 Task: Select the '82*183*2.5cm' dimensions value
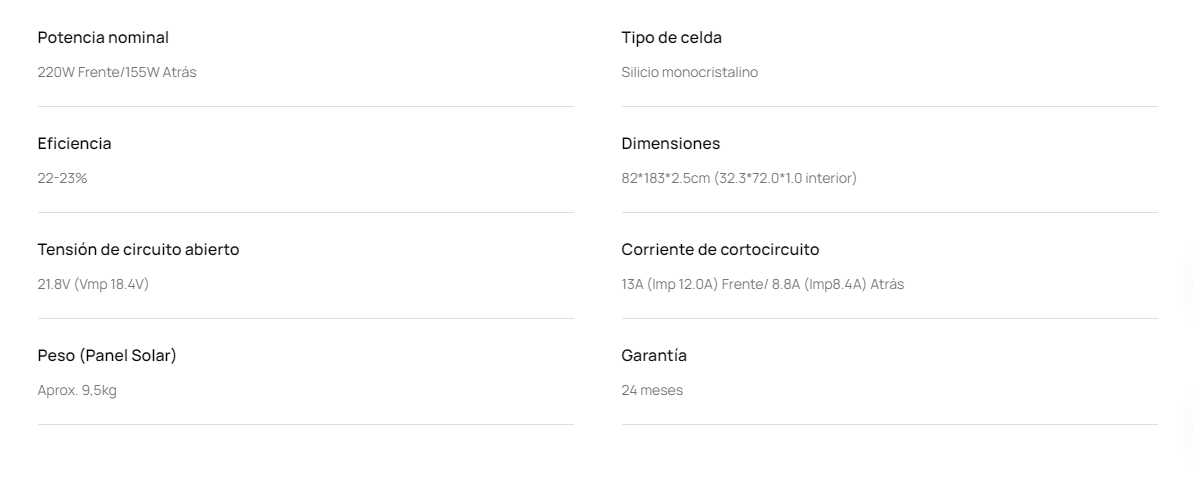pos(665,178)
